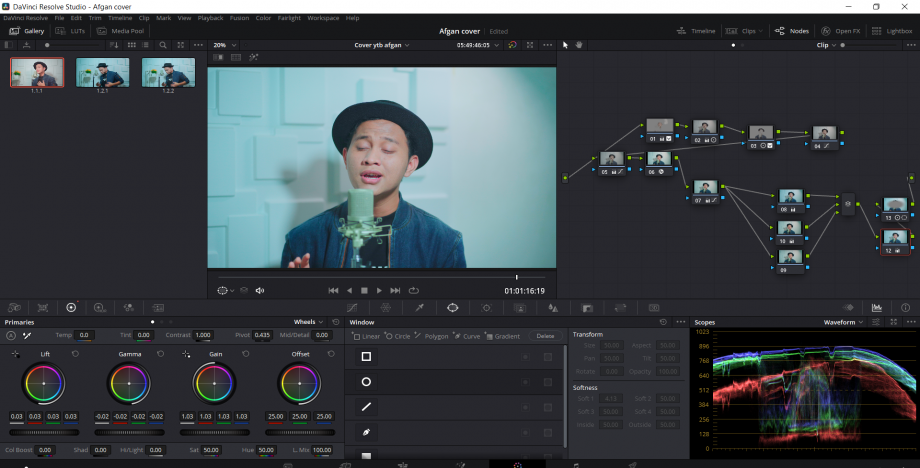Select the Qualifier eyedropper tool
Image resolution: width=920 pixels, height=468 pixels.
coord(419,307)
